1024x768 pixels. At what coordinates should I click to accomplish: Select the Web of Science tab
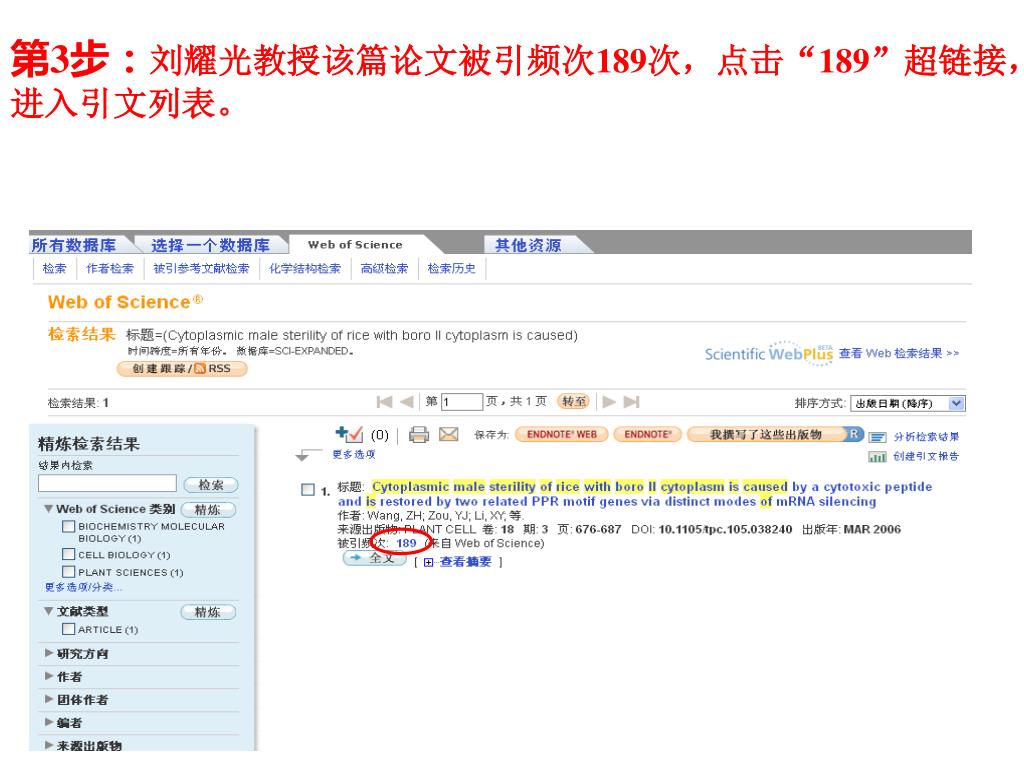click(x=355, y=245)
